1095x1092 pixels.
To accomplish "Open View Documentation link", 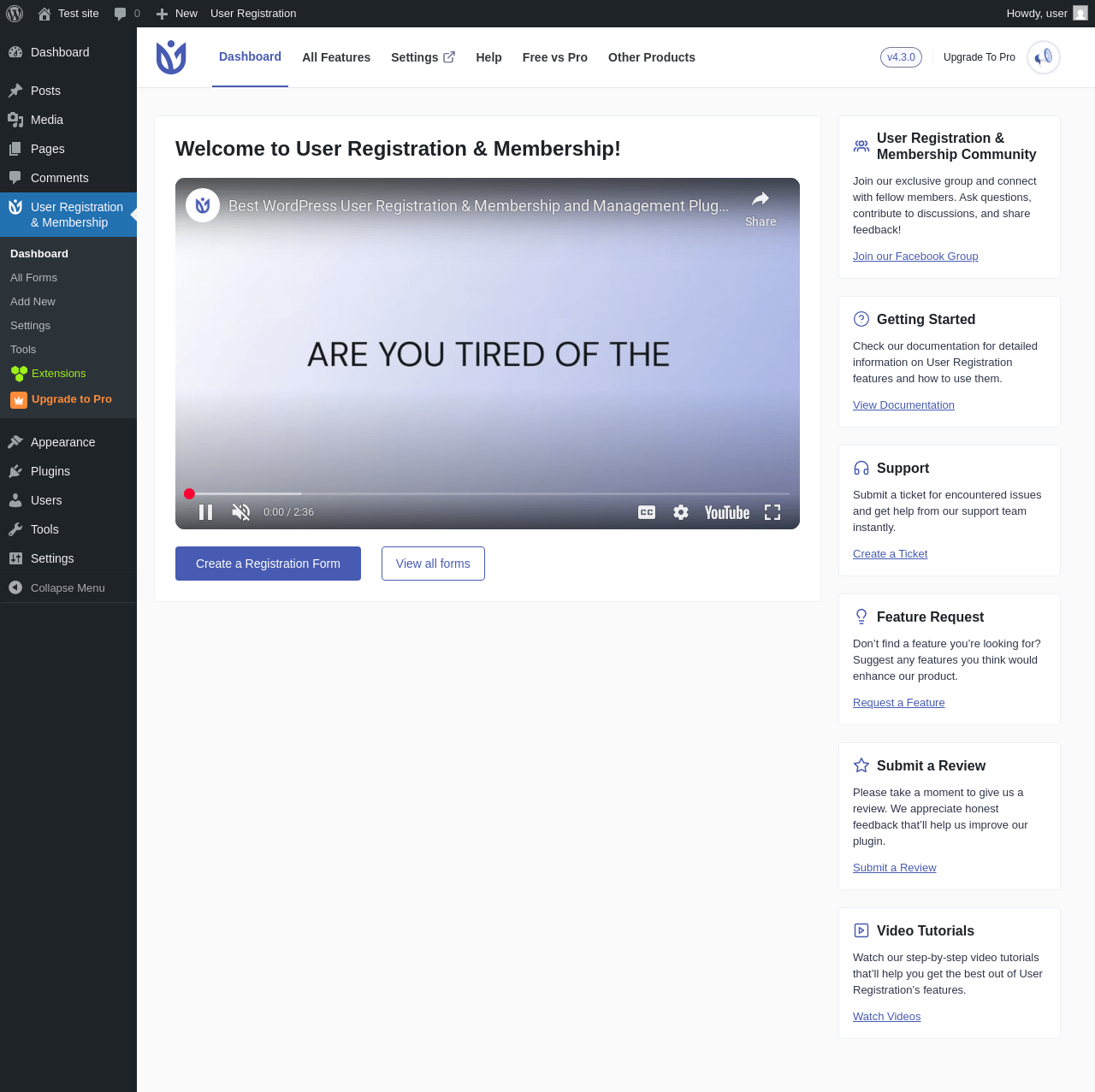I will [903, 405].
